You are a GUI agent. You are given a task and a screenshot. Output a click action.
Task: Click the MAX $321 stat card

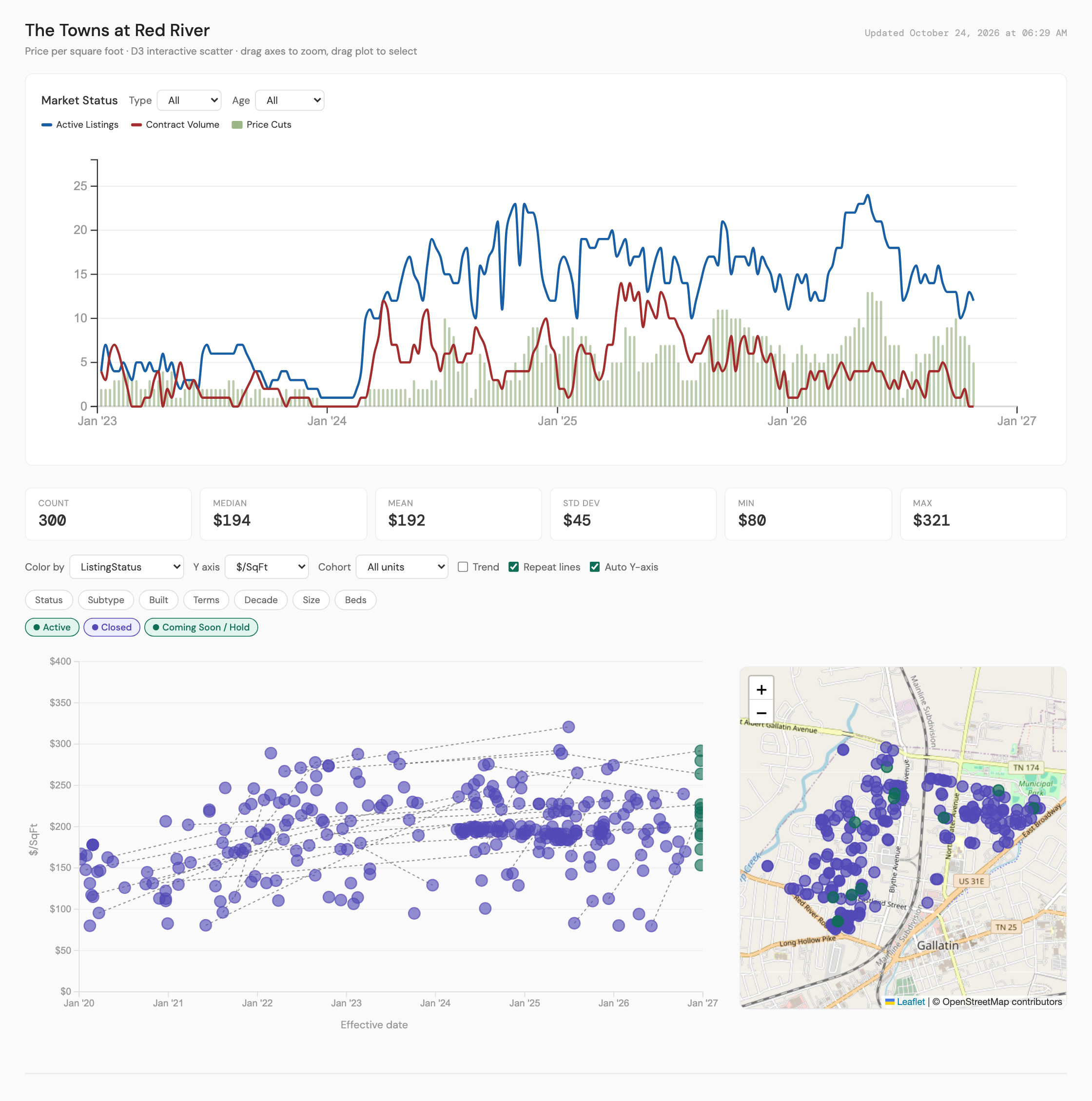click(x=983, y=514)
